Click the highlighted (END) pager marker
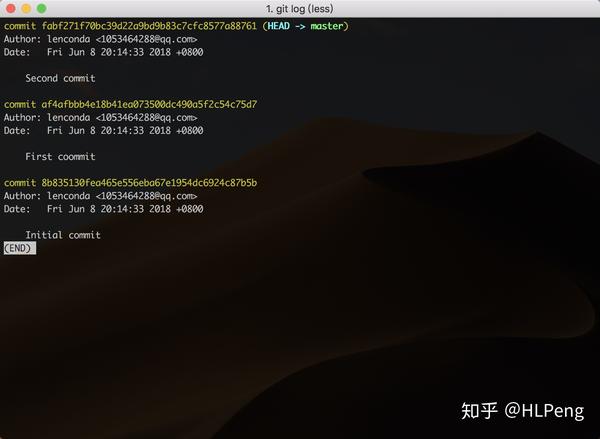This screenshot has width=600, height=439. [20, 248]
